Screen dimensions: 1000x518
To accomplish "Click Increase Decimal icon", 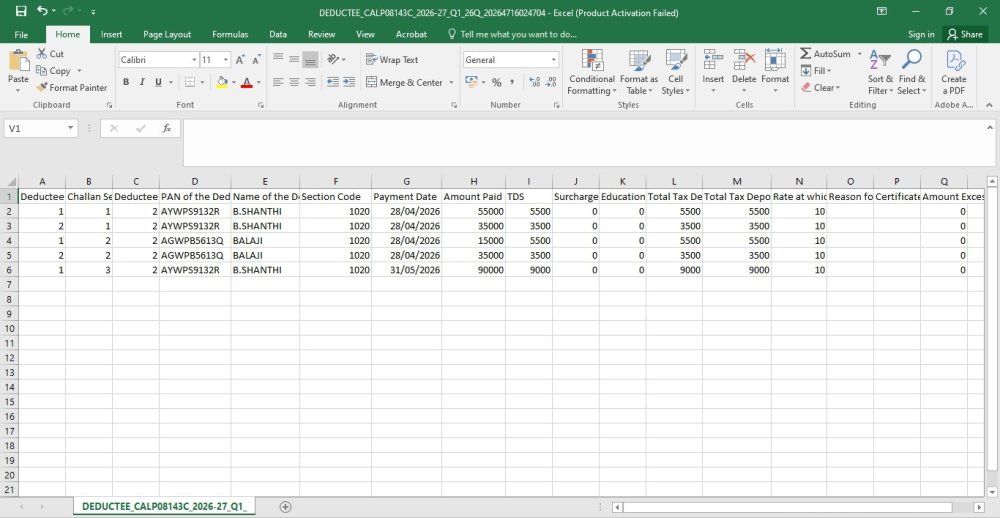I will (534, 82).
